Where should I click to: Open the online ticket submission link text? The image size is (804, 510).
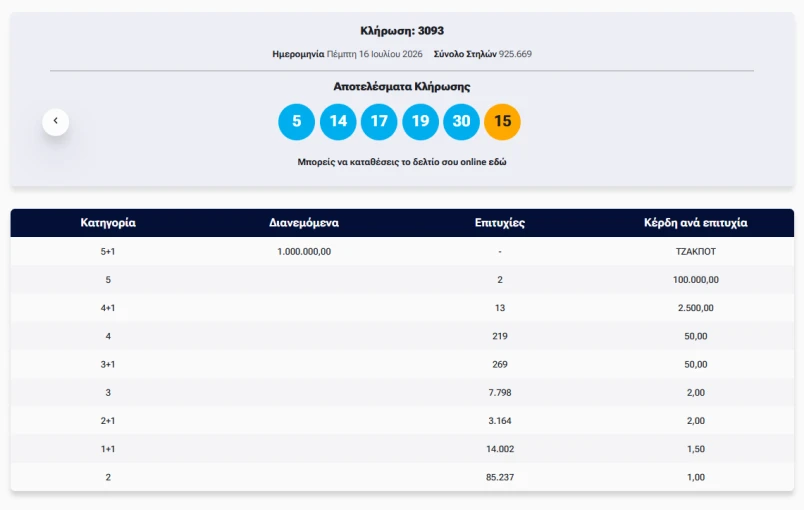click(402, 162)
